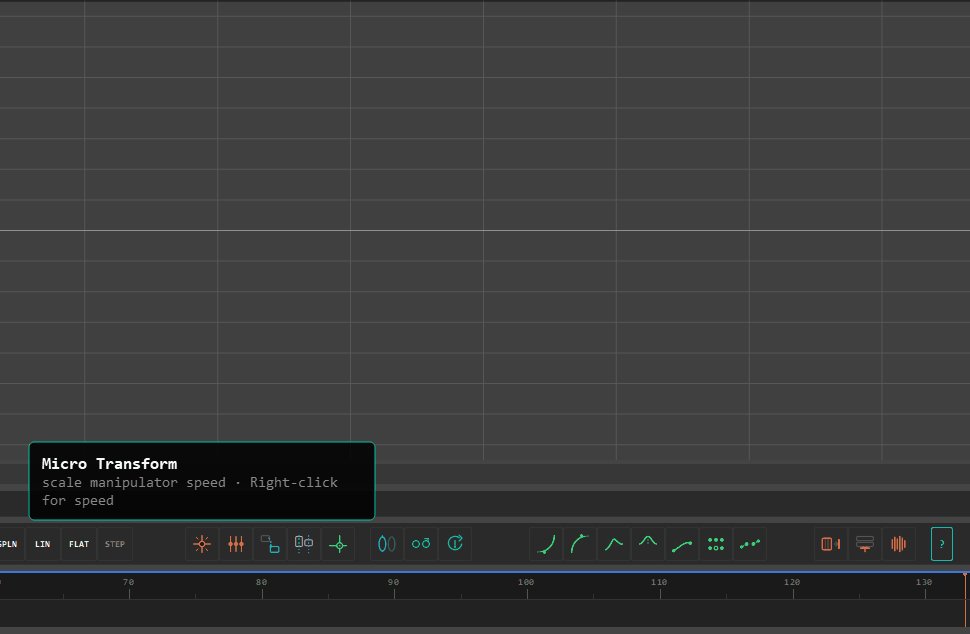970x634 pixels.
Task: Click the green dotted diagonal keys icon
Action: tap(750, 544)
